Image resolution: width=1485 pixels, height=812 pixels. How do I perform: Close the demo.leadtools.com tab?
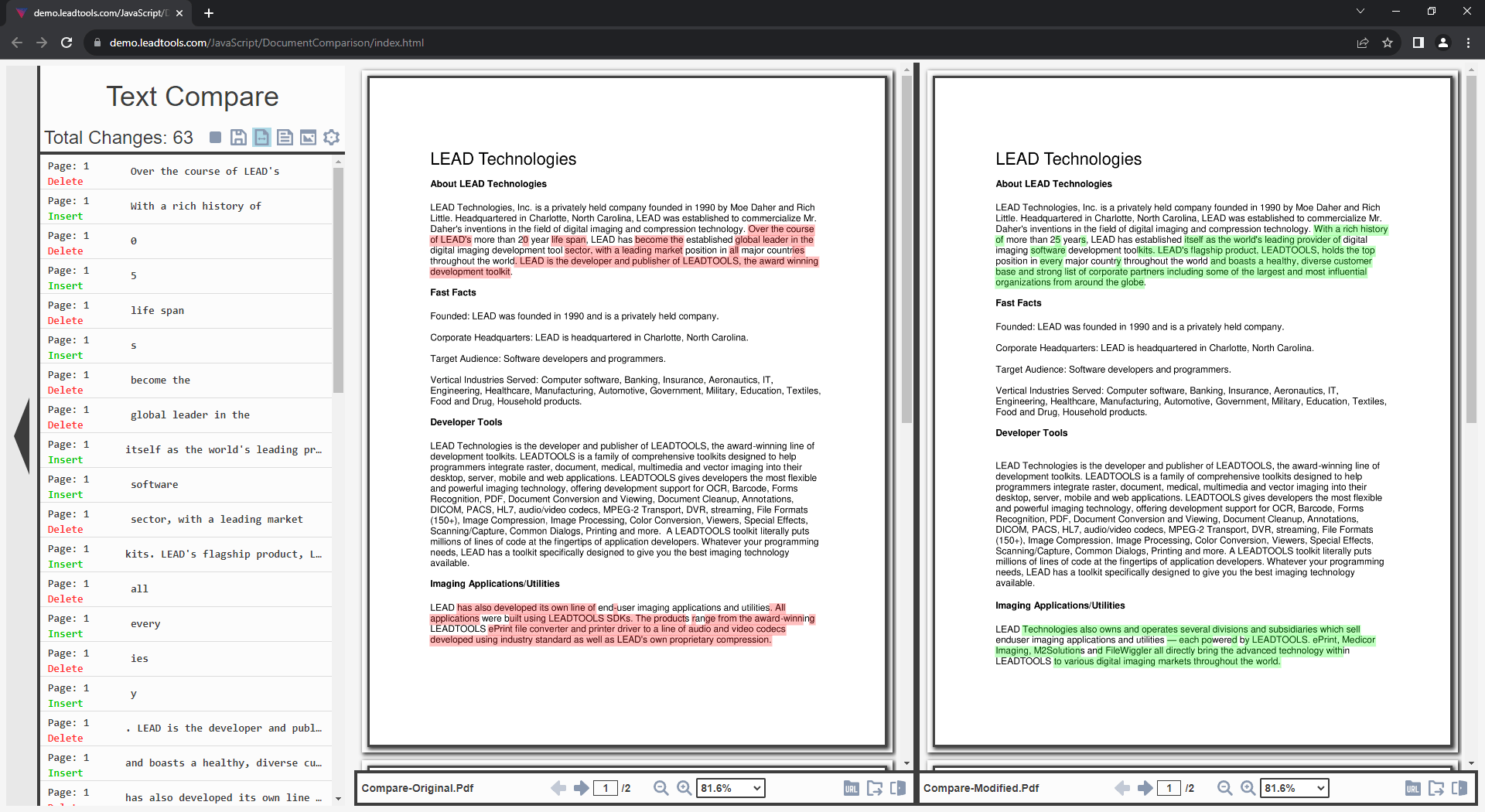179,13
